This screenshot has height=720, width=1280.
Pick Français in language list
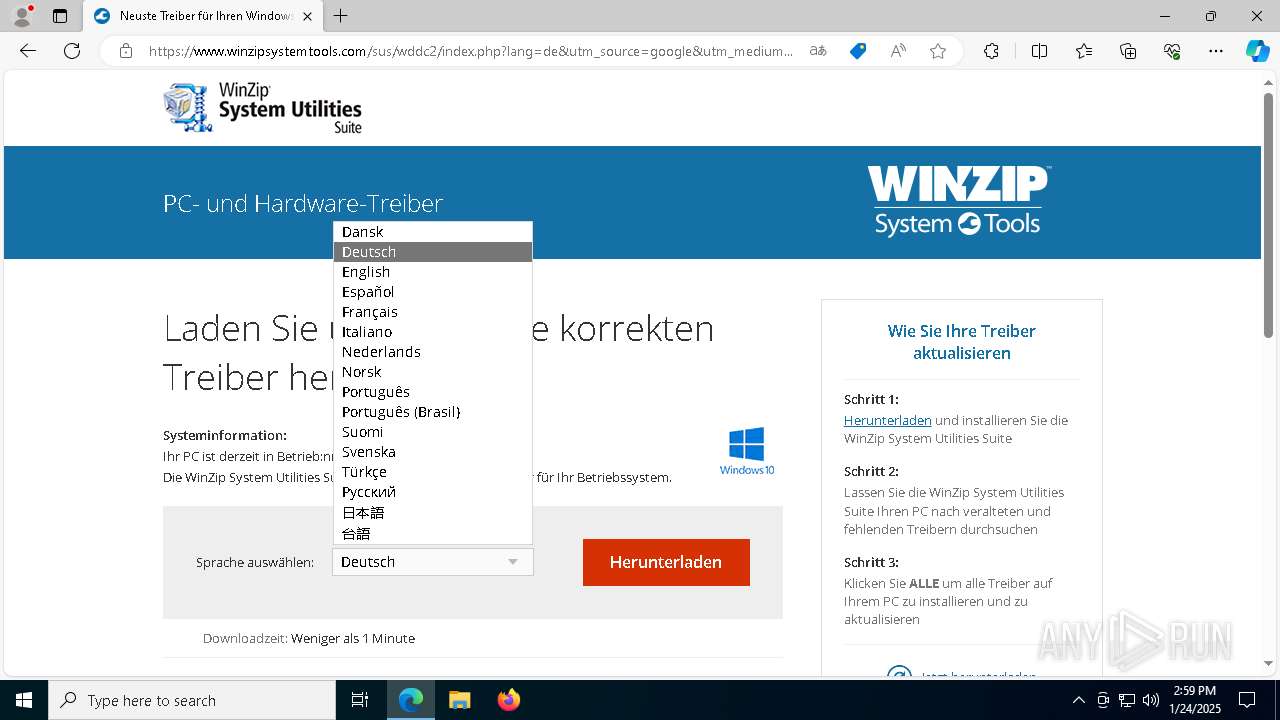[x=432, y=312]
